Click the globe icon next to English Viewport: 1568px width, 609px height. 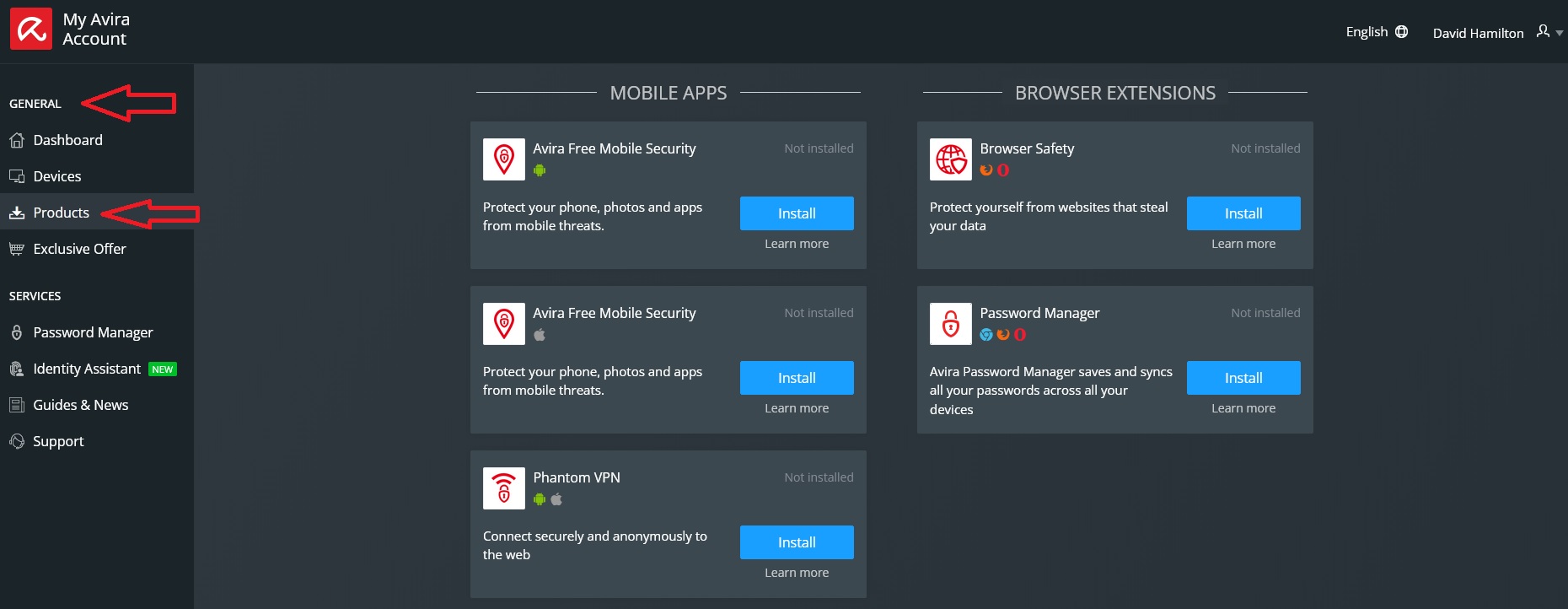(1401, 32)
